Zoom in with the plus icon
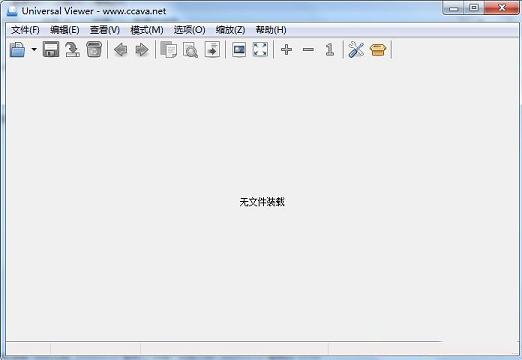This screenshot has height=360, width=522. click(286, 50)
